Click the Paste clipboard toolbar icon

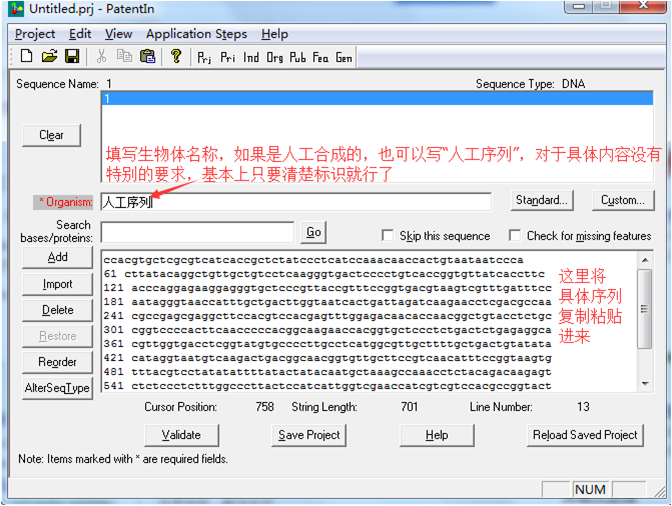click(x=148, y=56)
